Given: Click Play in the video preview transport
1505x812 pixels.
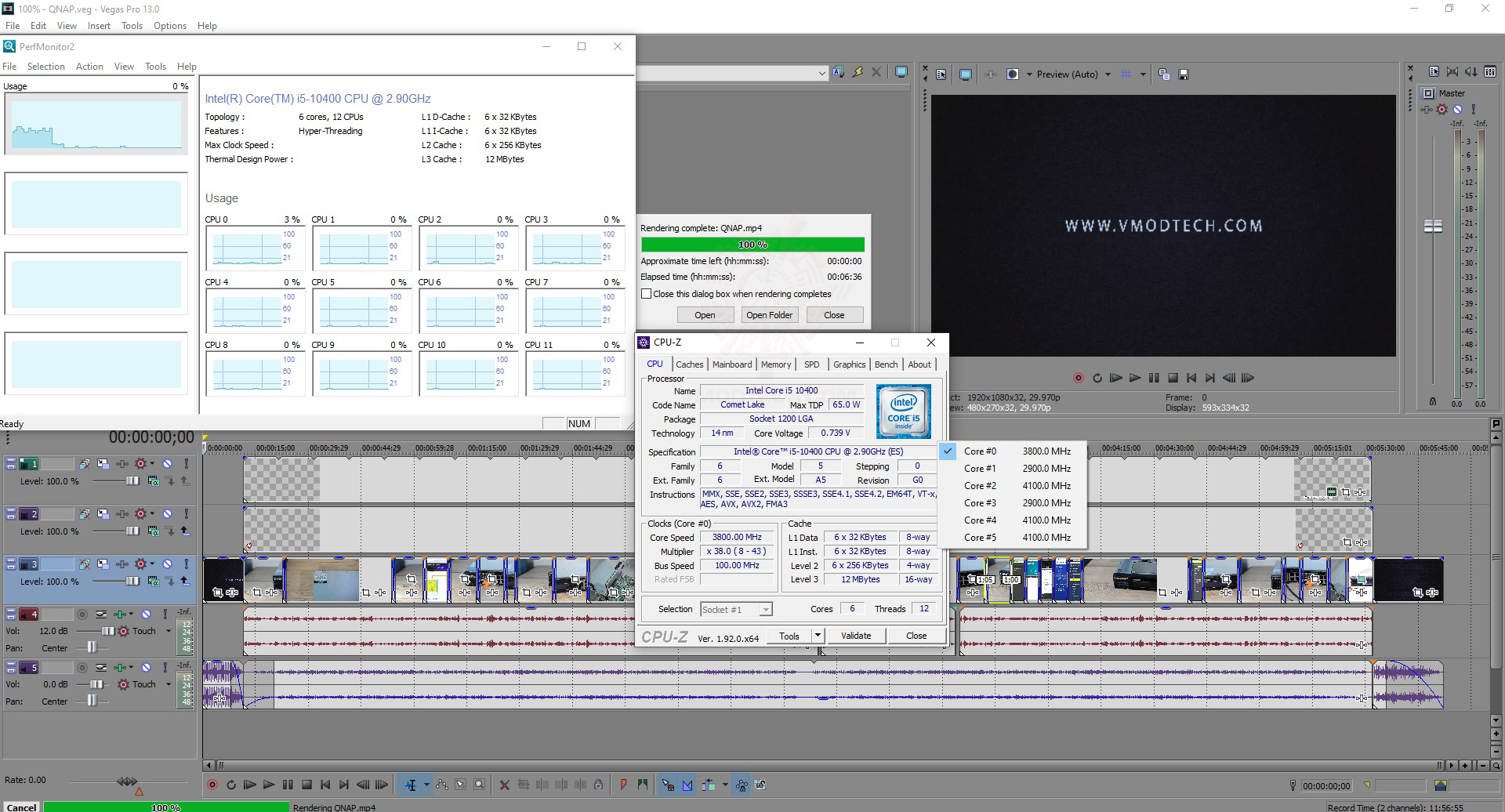Looking at the screenshot, I should click(x=1135, y=378).
